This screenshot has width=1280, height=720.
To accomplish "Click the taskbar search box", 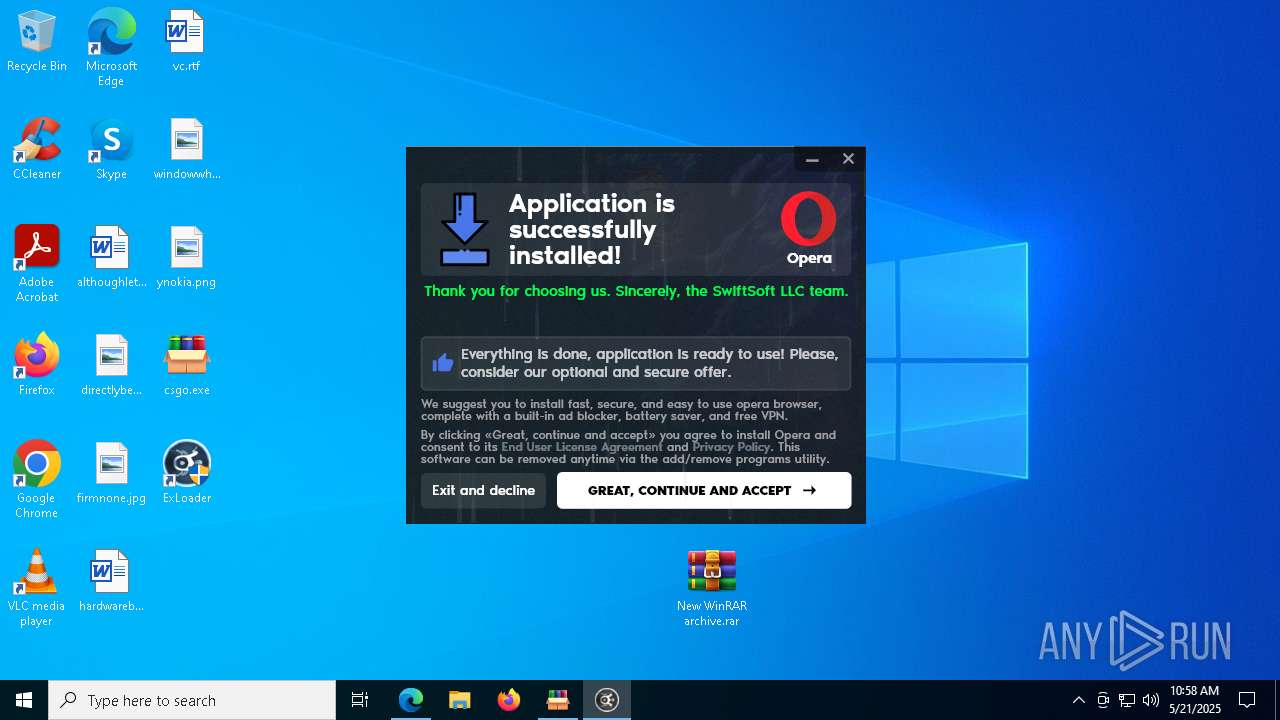I will (x=192, y=700).
